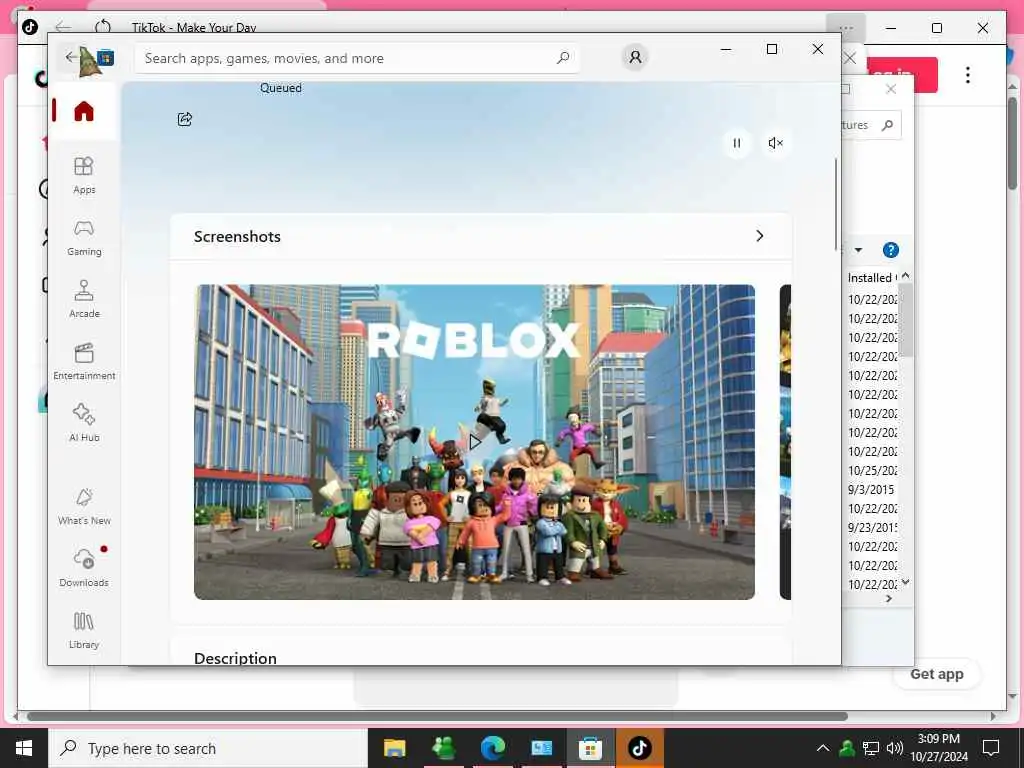This screenshot has width=1024, height=768.
Task: Open the Downloads page
Action: coord(84,568)
